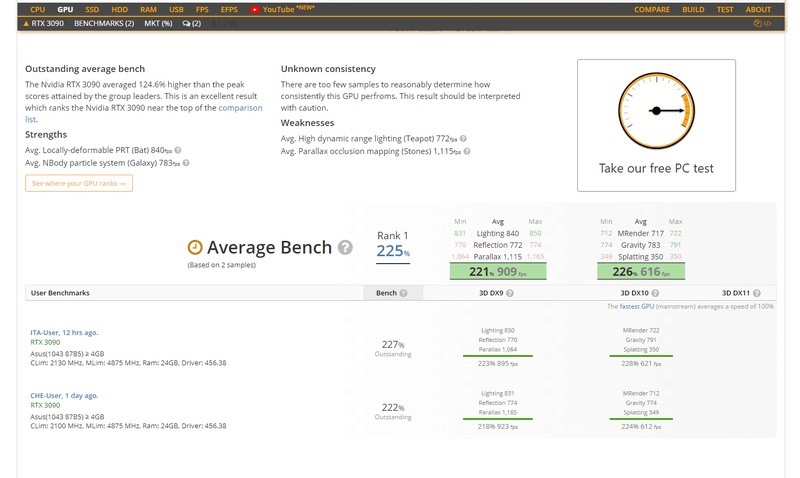This screenshot has width=800, height=478.
Task: Click the YouTube logo icon
Action: (x=255, y=9)
